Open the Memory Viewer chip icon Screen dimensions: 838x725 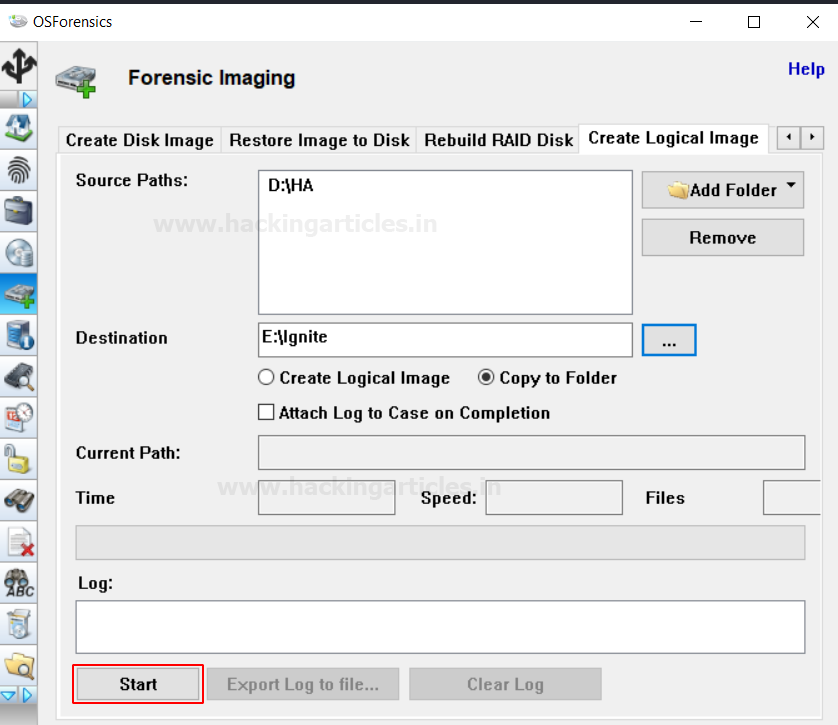click(x=19, y=377)
